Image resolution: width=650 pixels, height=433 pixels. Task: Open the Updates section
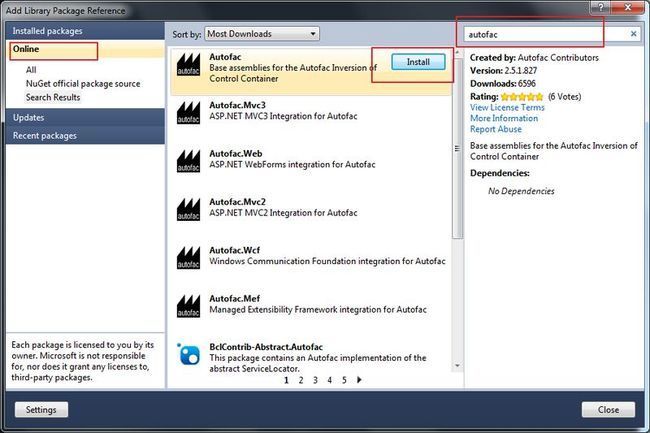coord(85,118)
